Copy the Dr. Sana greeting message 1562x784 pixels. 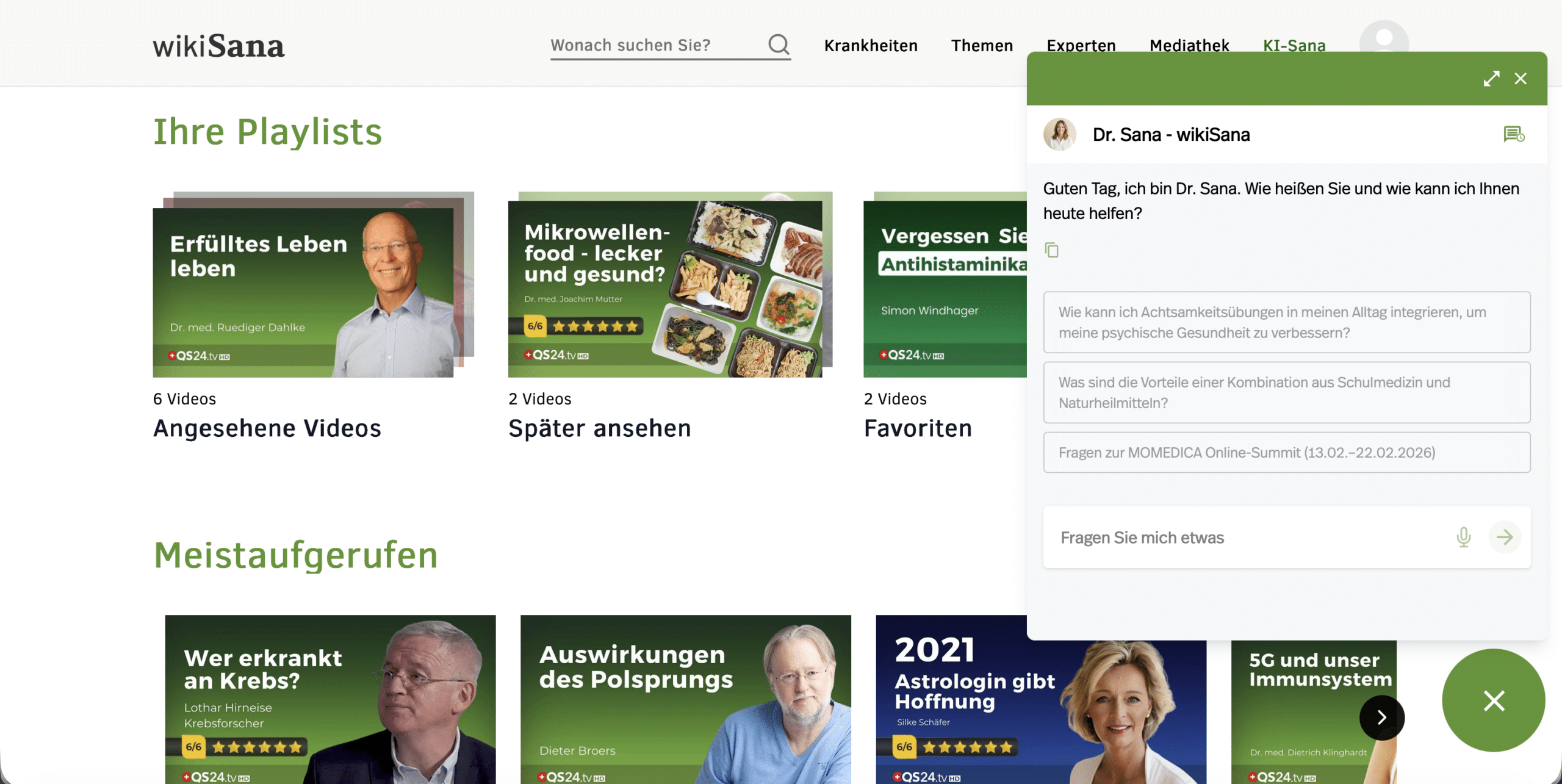click(1051, 250)
